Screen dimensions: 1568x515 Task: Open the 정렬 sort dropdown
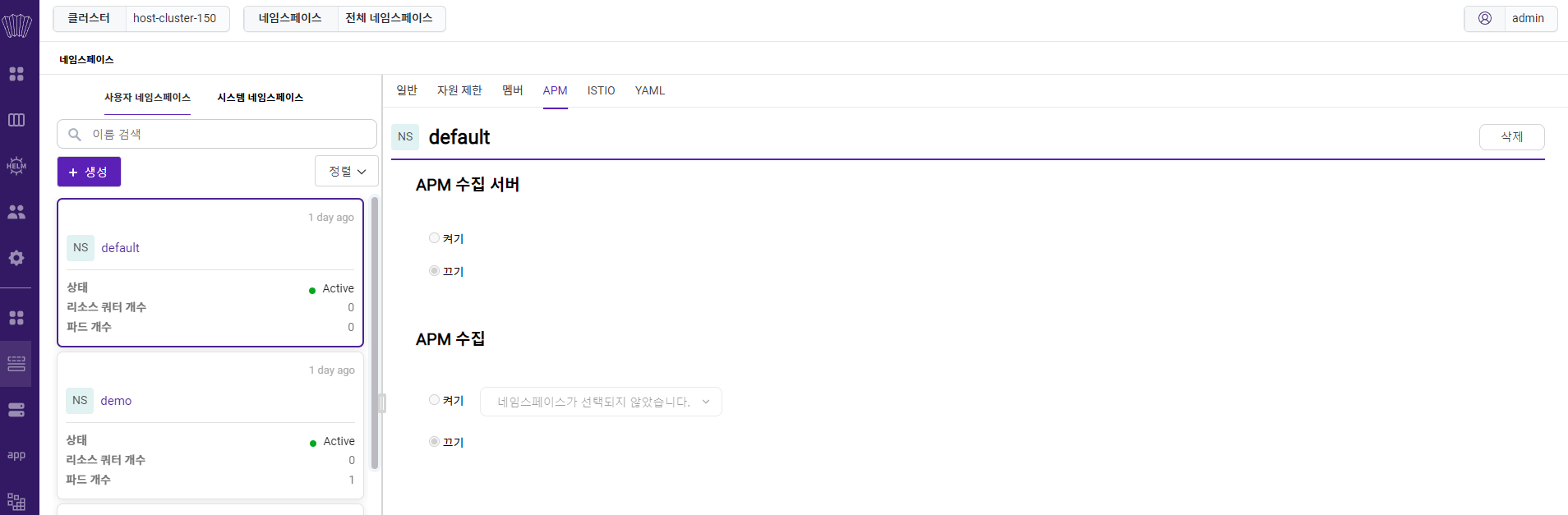pos(347,171)
